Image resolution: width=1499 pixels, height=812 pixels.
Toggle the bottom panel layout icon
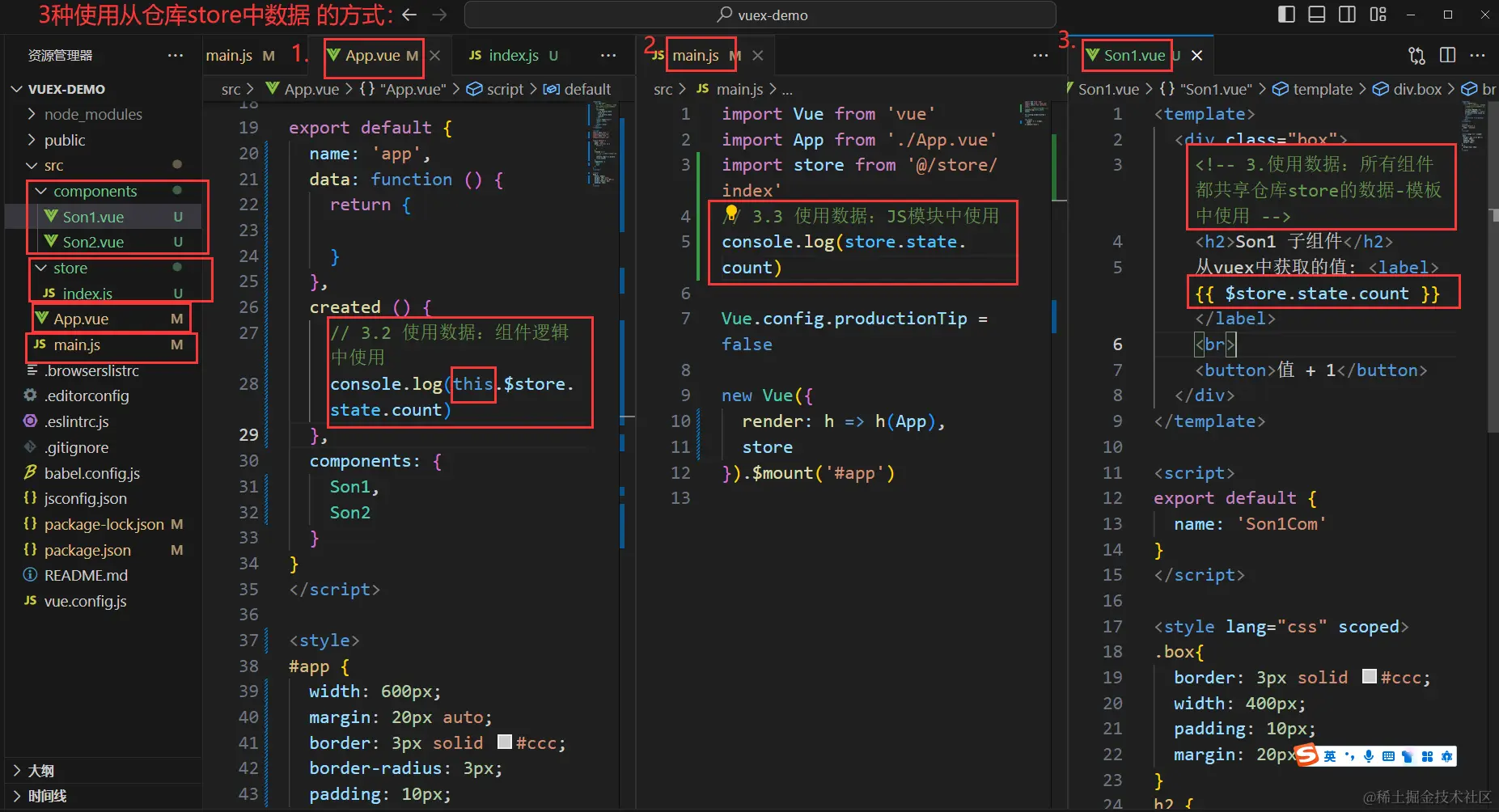point(1317,15)
